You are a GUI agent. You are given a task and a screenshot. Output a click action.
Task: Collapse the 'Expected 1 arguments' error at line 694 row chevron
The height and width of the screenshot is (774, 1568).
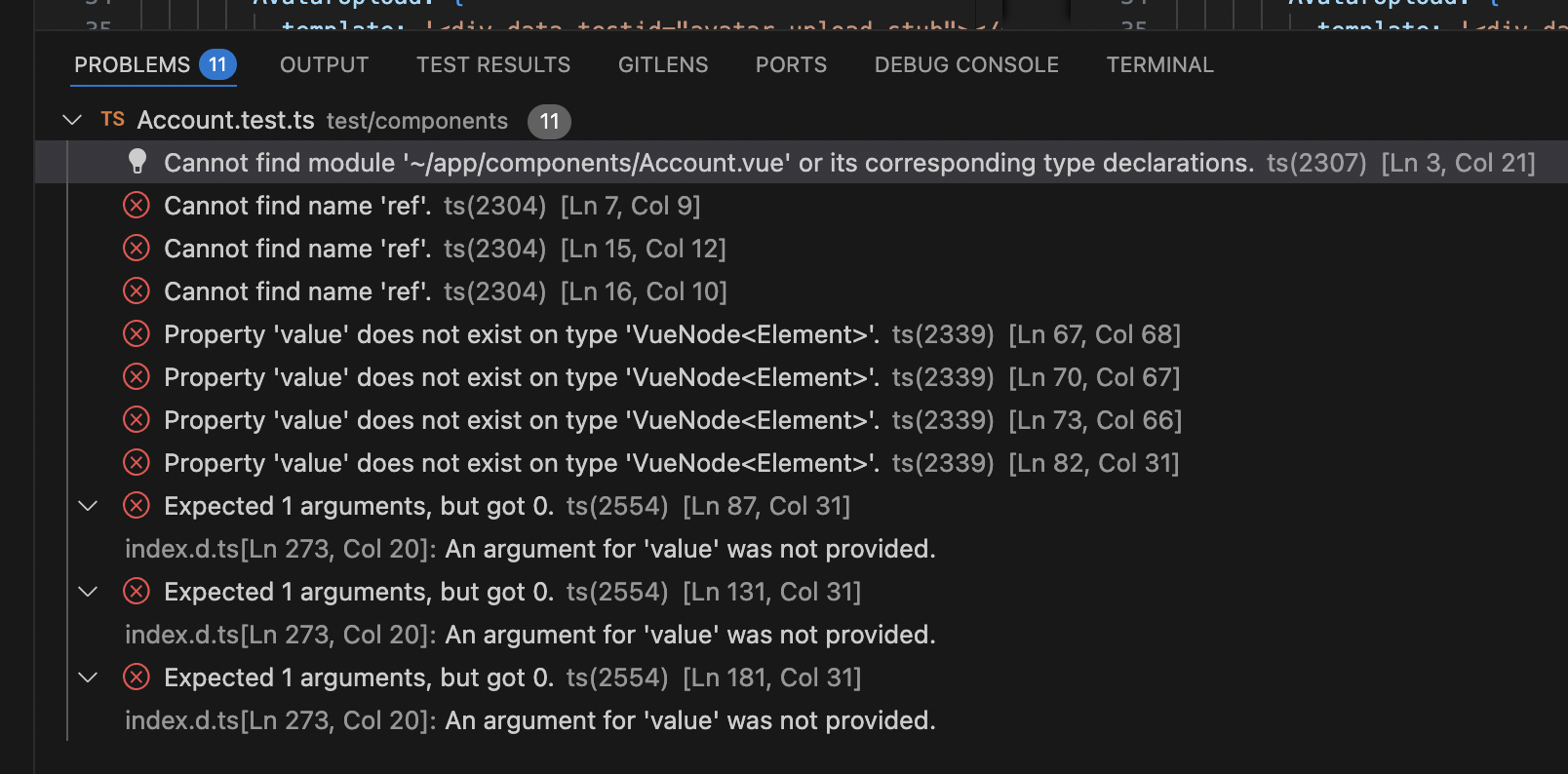88,677
